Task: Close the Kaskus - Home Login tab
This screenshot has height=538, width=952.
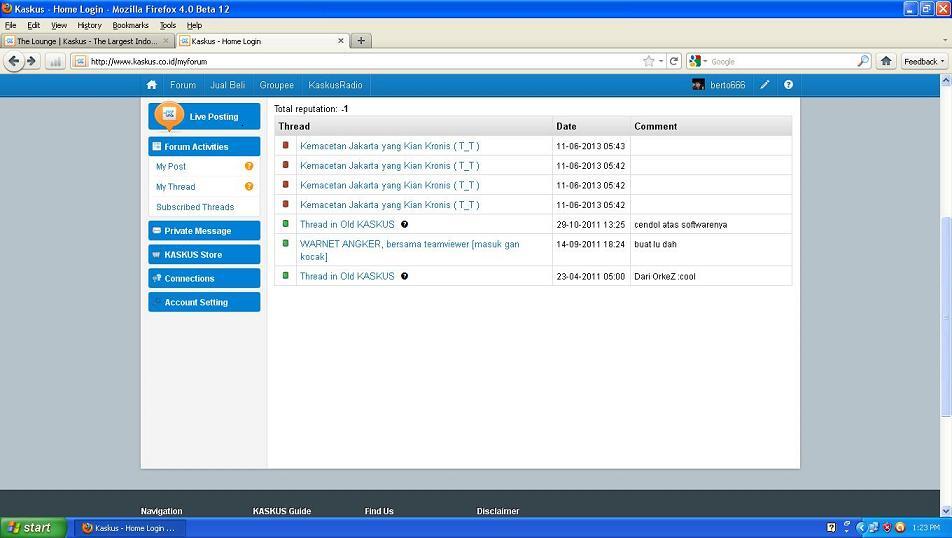Action: coord(341,41)
